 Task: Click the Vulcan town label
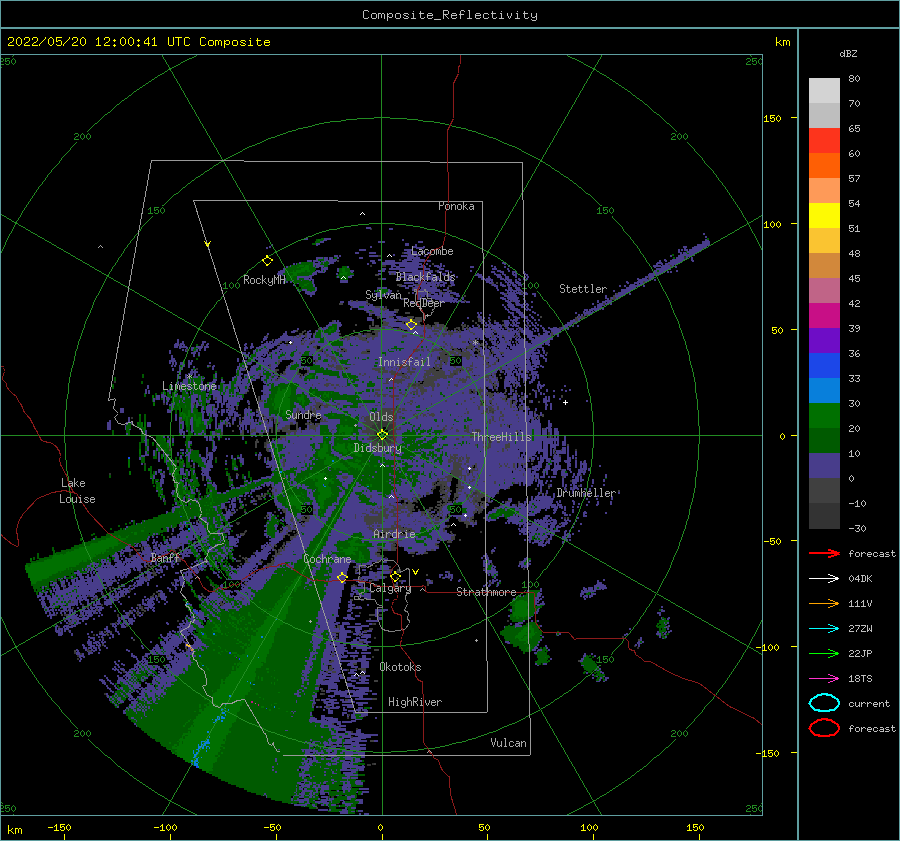tap(508, 743)
